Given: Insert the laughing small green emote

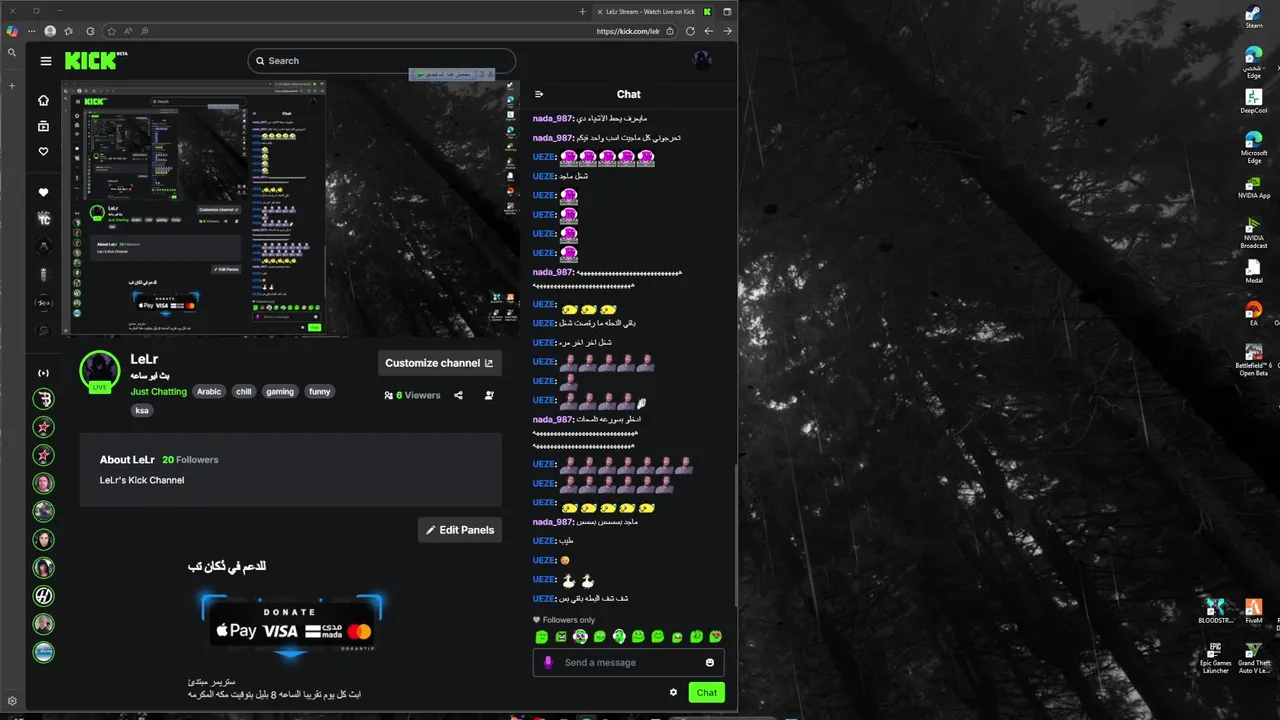Looking at the screenshot, I should [x=677, y=637].
